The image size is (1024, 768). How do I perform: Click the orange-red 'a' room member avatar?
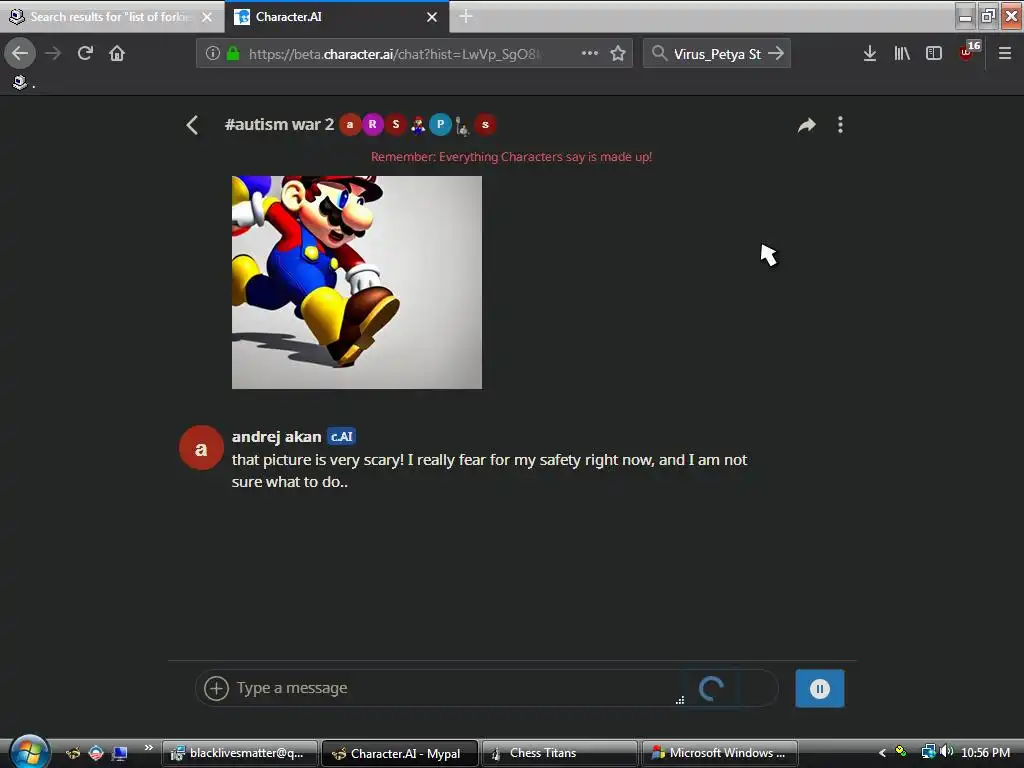click(350, 125)
